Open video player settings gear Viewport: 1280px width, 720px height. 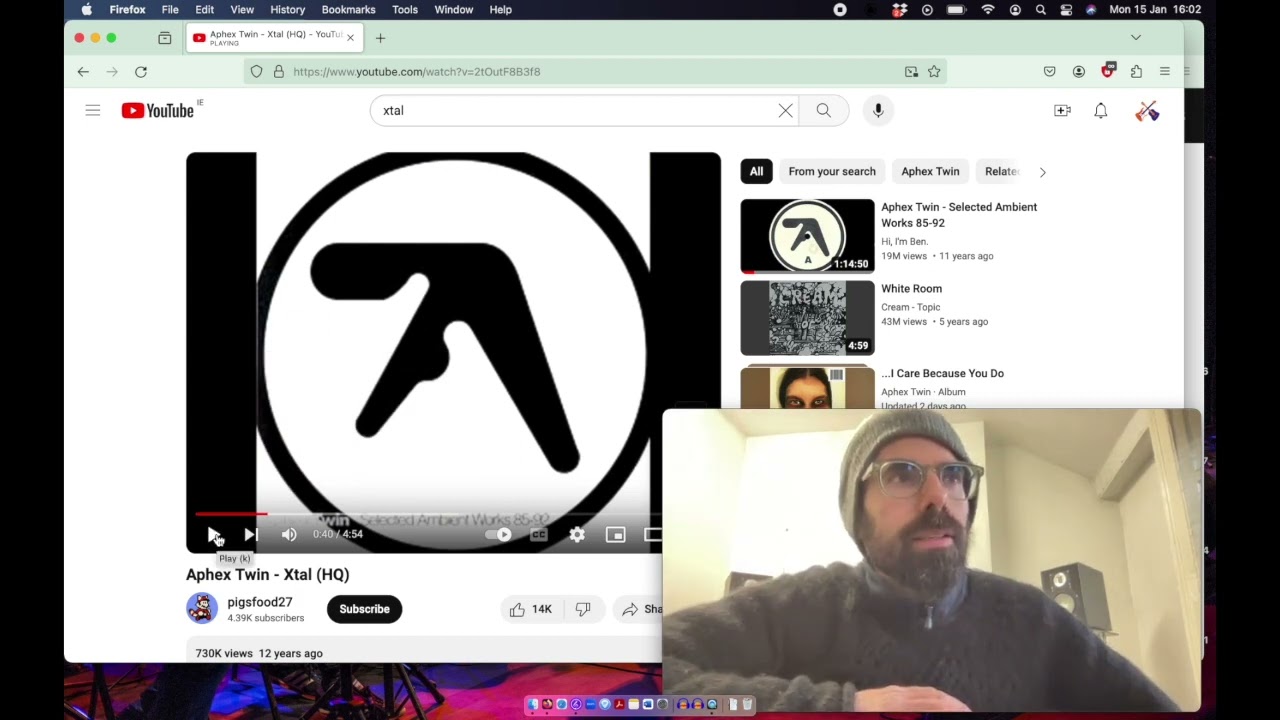tap(577, 535)
